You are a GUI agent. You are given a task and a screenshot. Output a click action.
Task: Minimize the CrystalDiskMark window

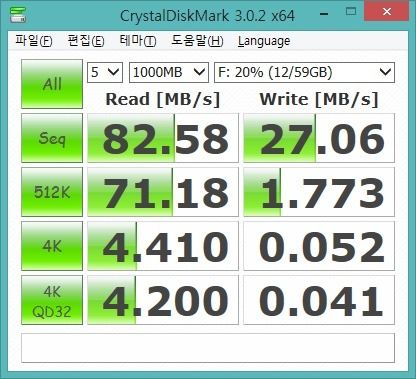coord(324,13)
